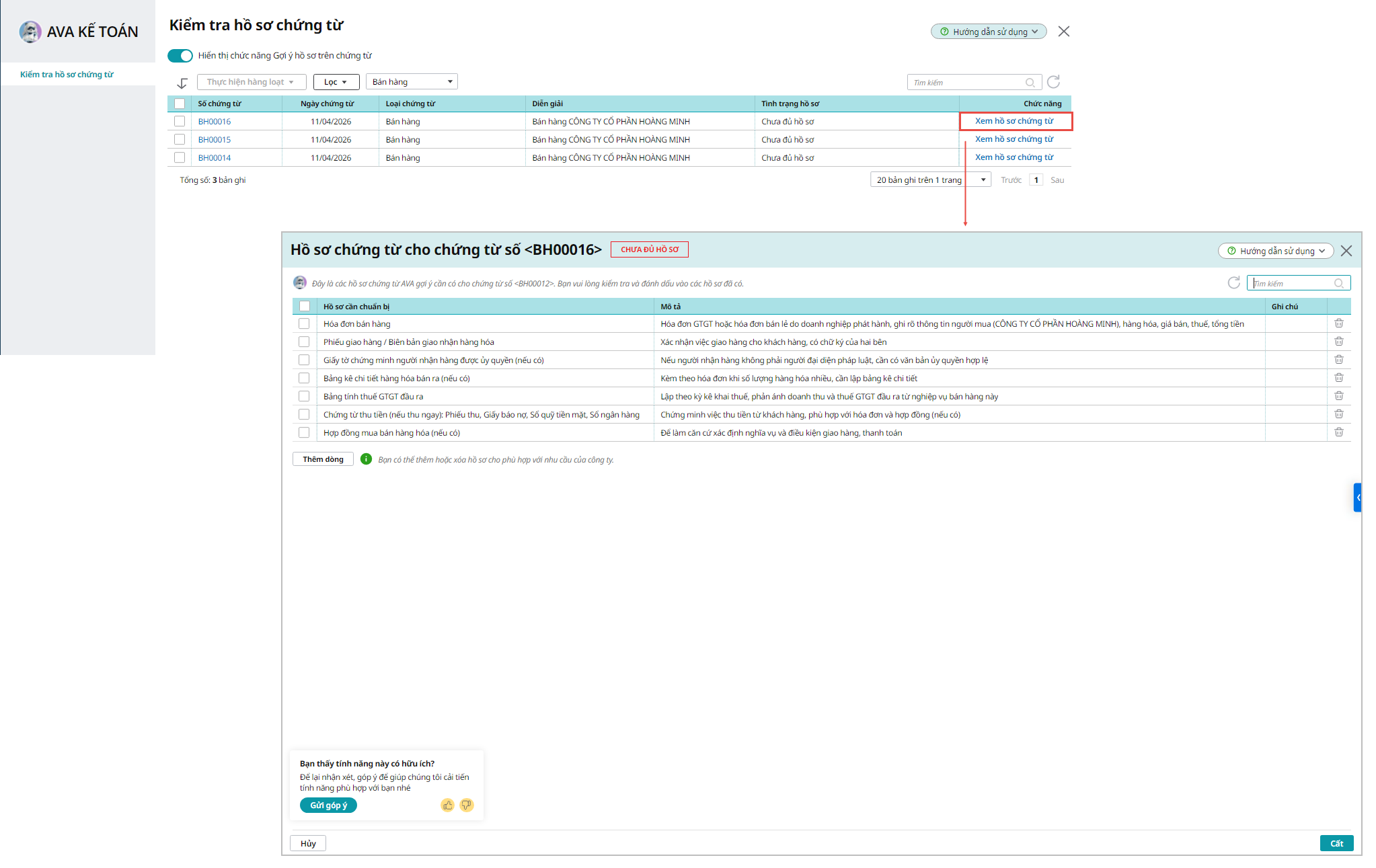This screenshot has height=868, width=1376.
Task: Click the refresh icon beside the top search
Action: pos(1053,82)
